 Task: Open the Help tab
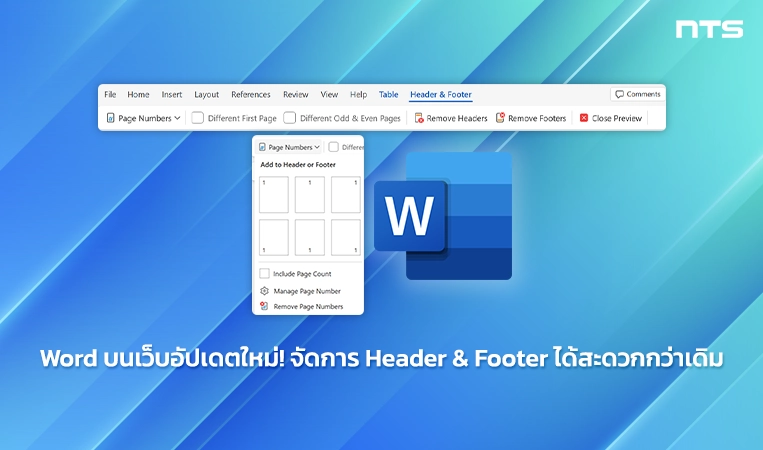pos(358,94)
